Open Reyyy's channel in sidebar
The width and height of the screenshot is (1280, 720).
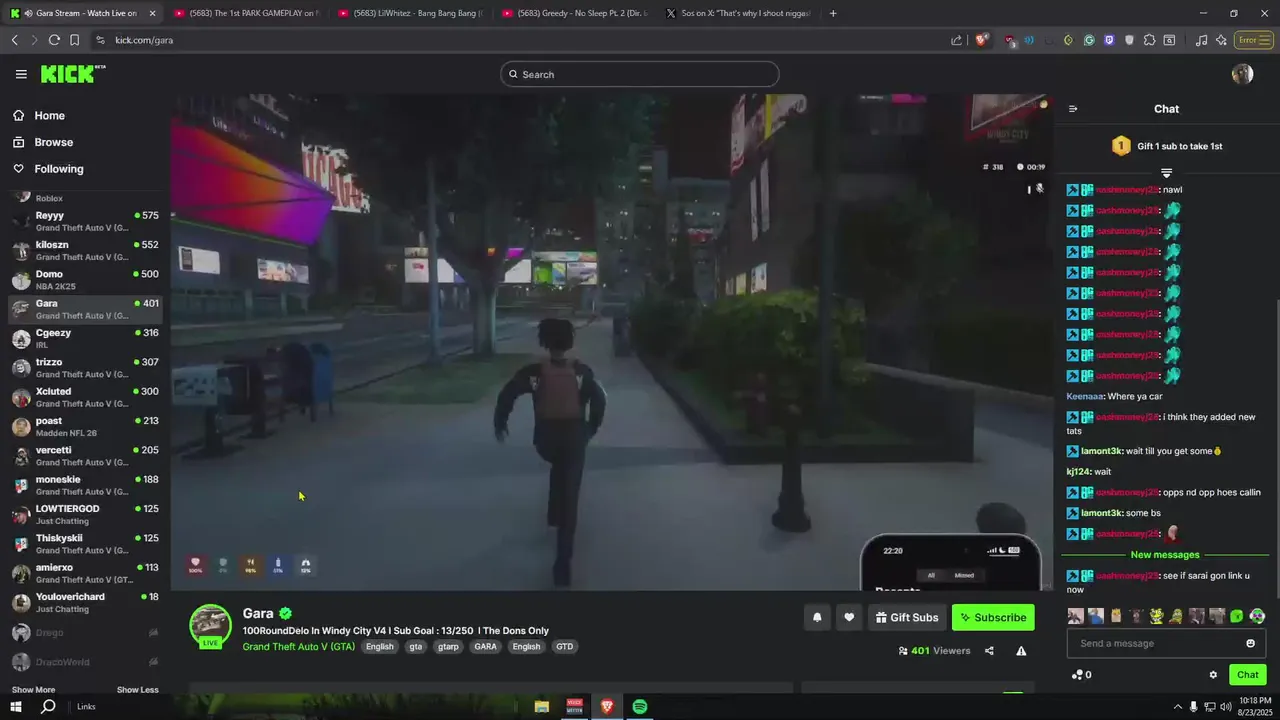point(85,221)
